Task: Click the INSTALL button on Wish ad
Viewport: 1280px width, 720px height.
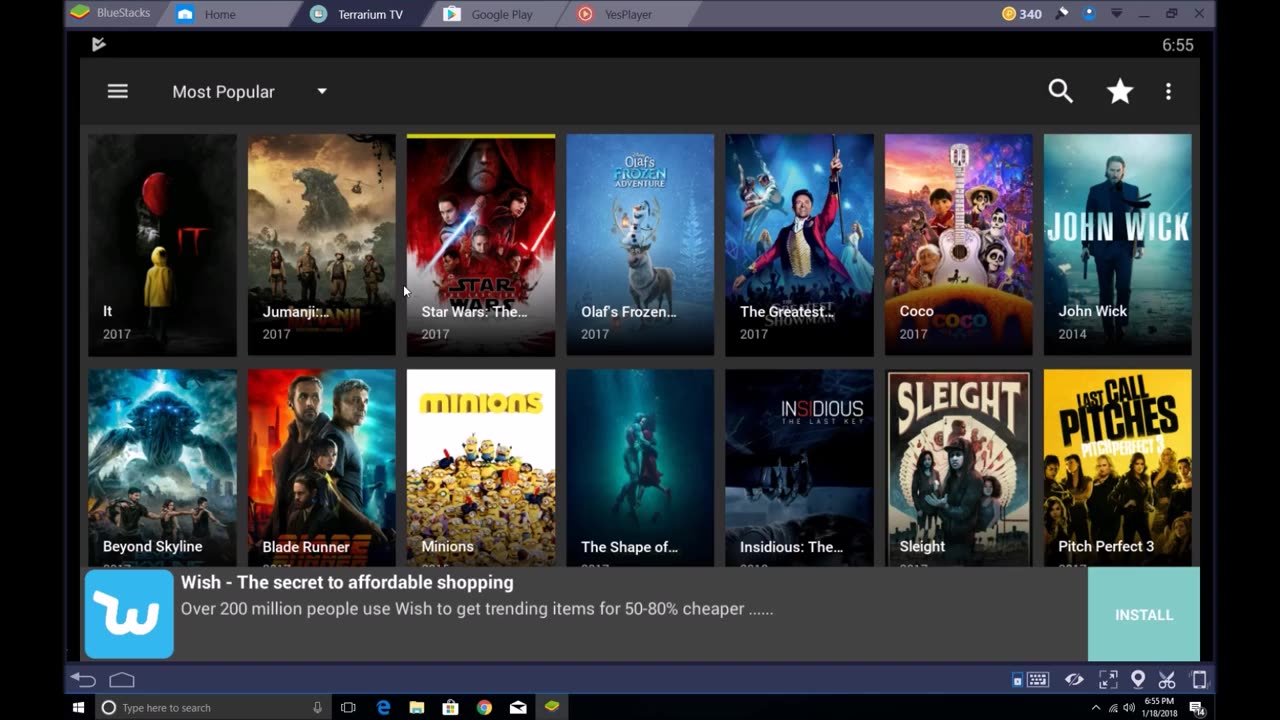Action: (x=1144, y=614)
